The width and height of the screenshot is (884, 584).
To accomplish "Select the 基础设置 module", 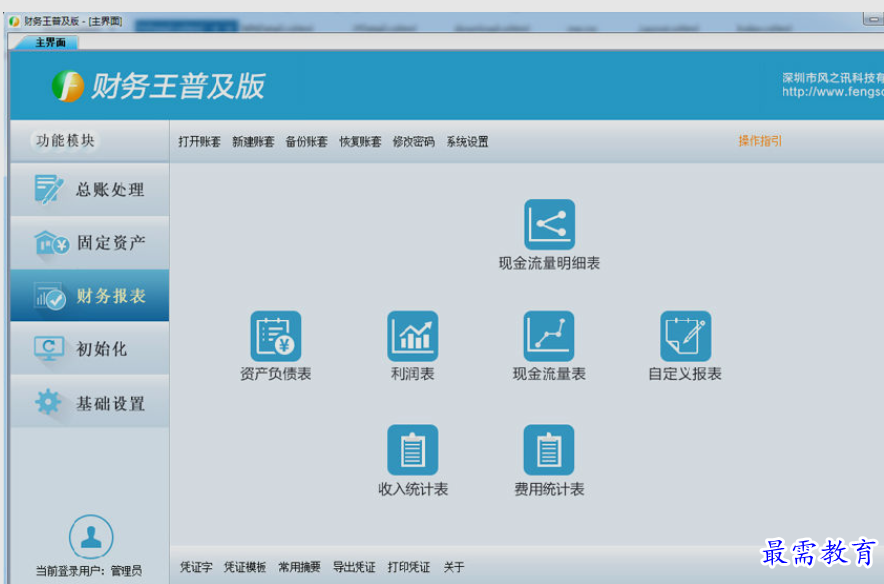I will point(90,402).
